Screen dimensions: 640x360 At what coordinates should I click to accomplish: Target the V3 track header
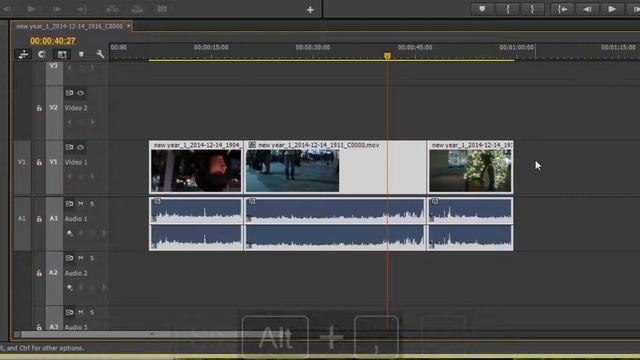pos(54,67)
